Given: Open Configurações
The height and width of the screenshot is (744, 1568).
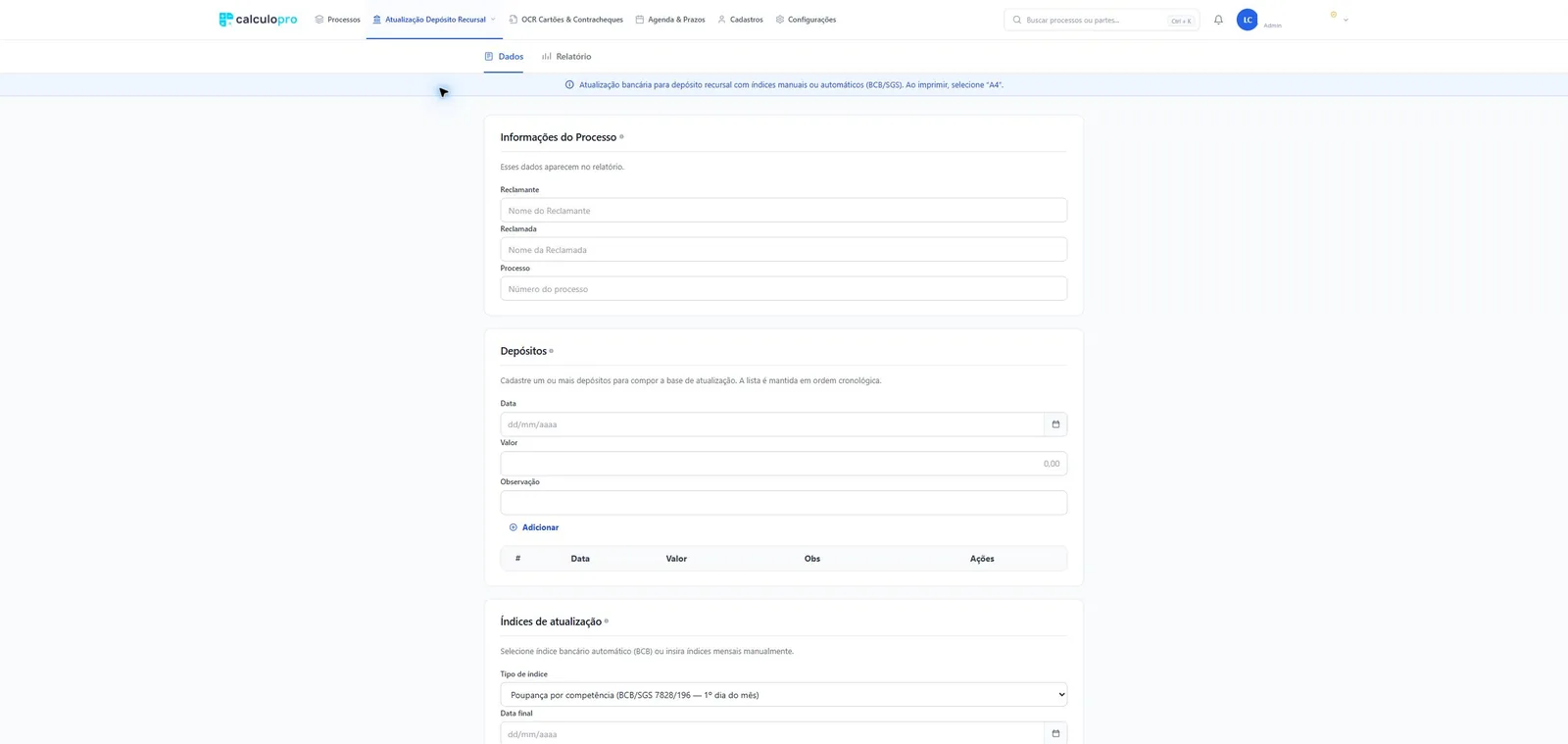Looking at the screenshot, I should tap(806, 20).
